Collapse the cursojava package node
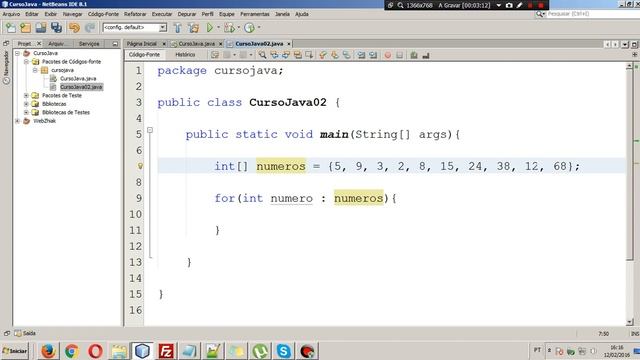The height and width of the screenshot is (360, 640). coord(35,70)
